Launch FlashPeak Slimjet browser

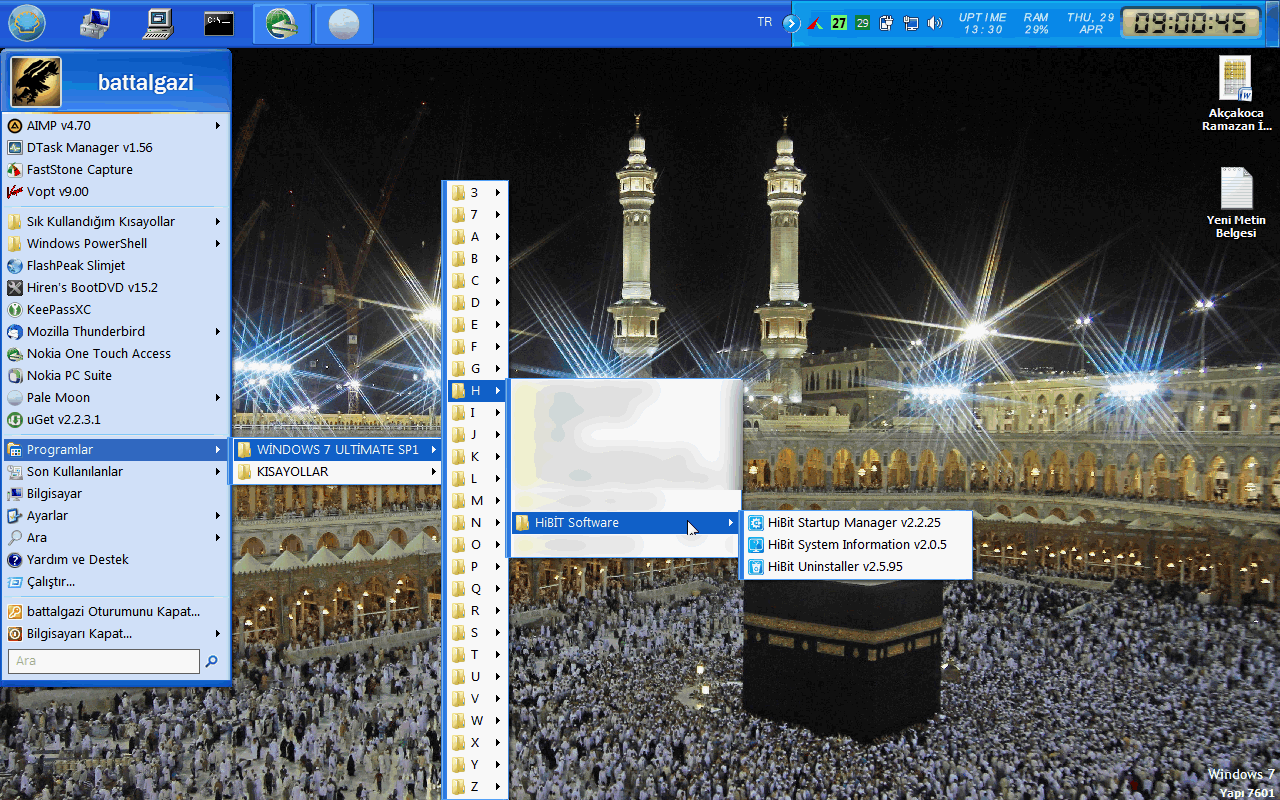point(116,266)
